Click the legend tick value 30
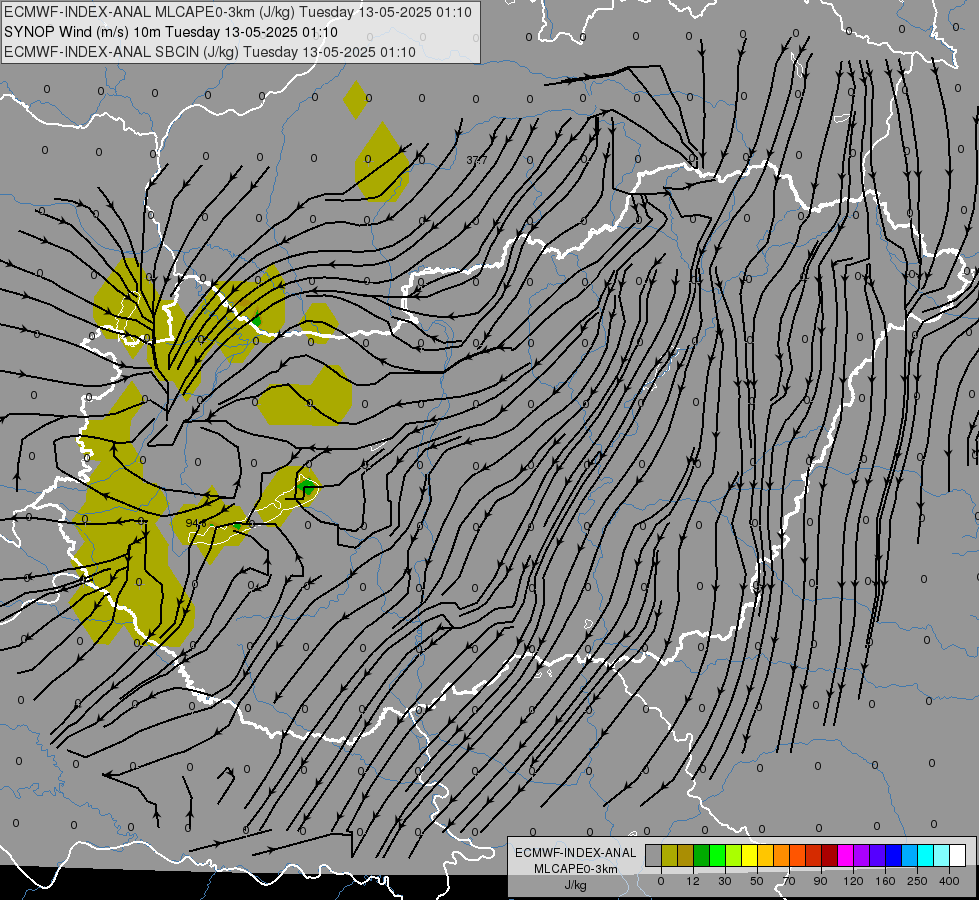The image size is (979, 900). [725, 881]
